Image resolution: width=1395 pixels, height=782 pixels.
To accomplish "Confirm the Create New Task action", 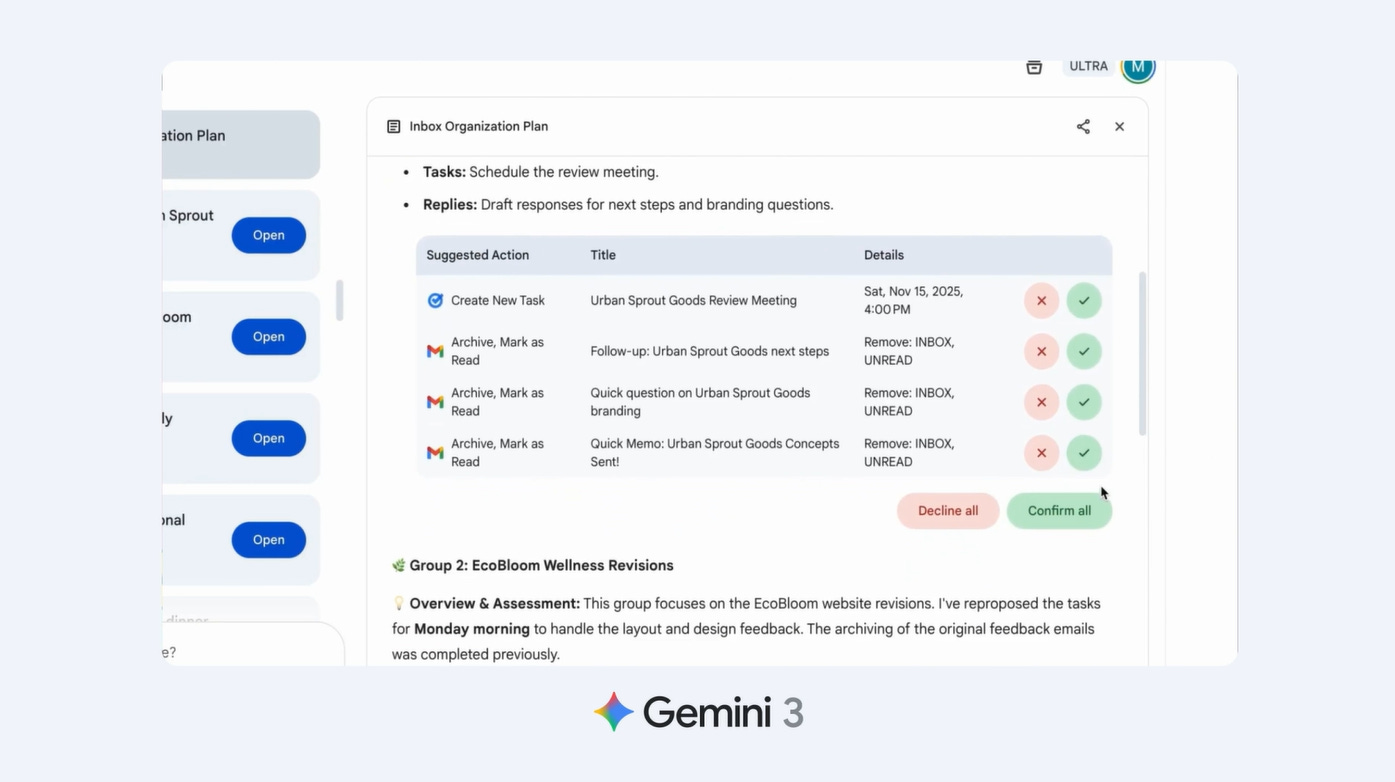I will [x=1084, y=300].
